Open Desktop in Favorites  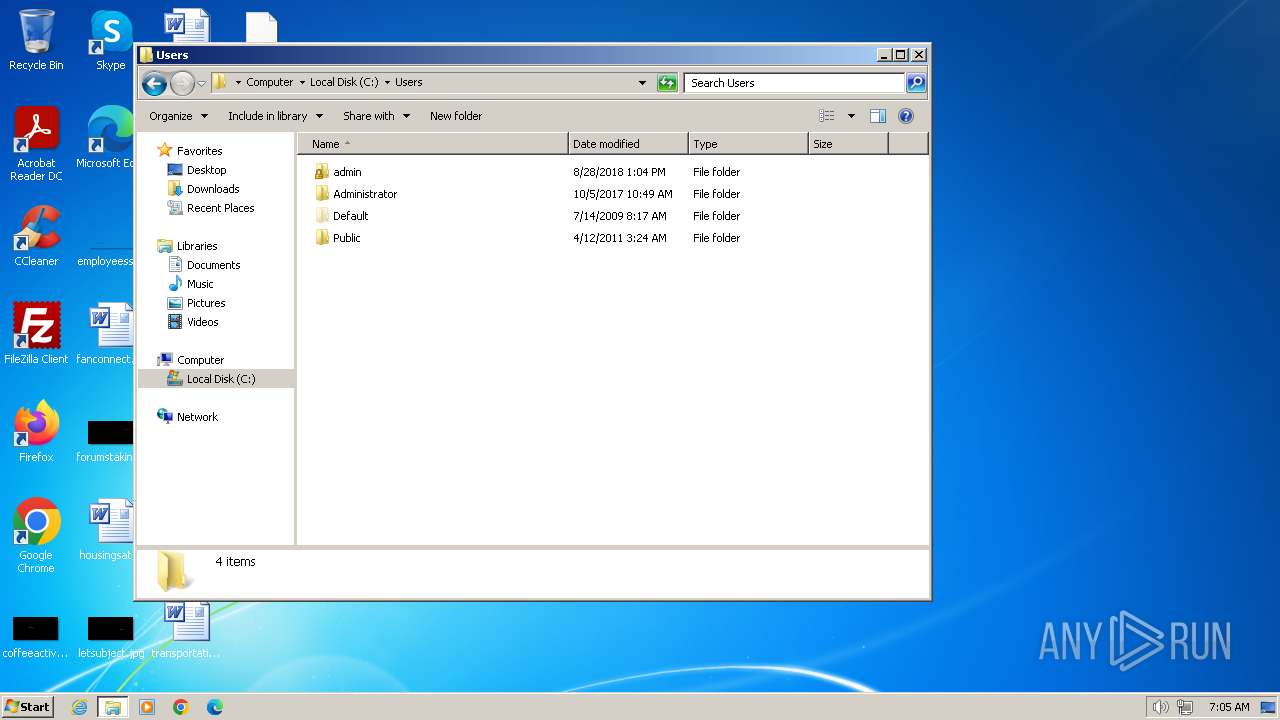pyautogui.click(x=206, y=170)
